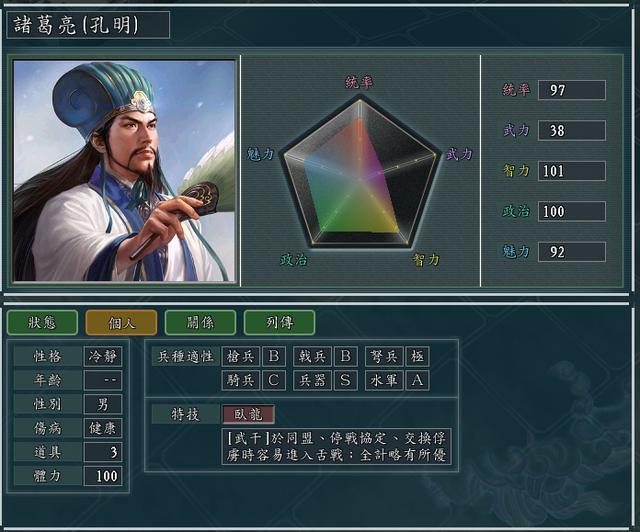Image resolution: width=640 pixels, height=532 pixels.
Task: Click the 性格 value 冷靜
Action: click(x=103, y=356)
